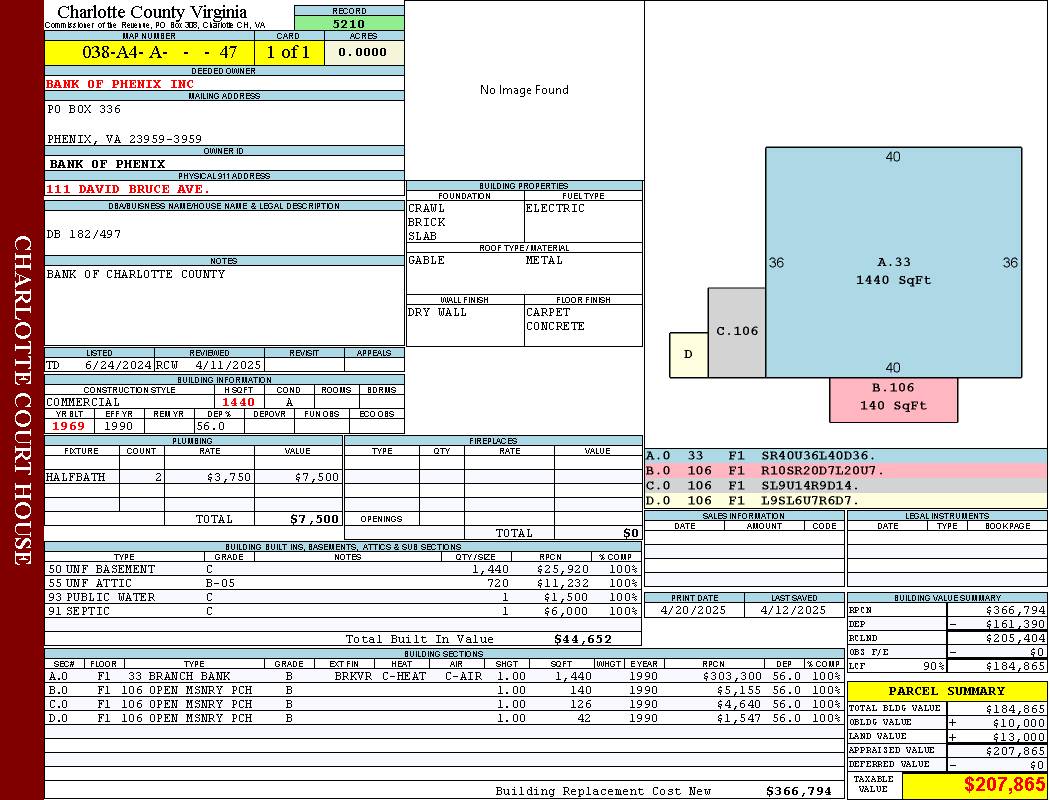Screen dimensions: 1050x800
Task: Select the PARCEL SUMMARY yellow header
Action: (x=946, y=691)
